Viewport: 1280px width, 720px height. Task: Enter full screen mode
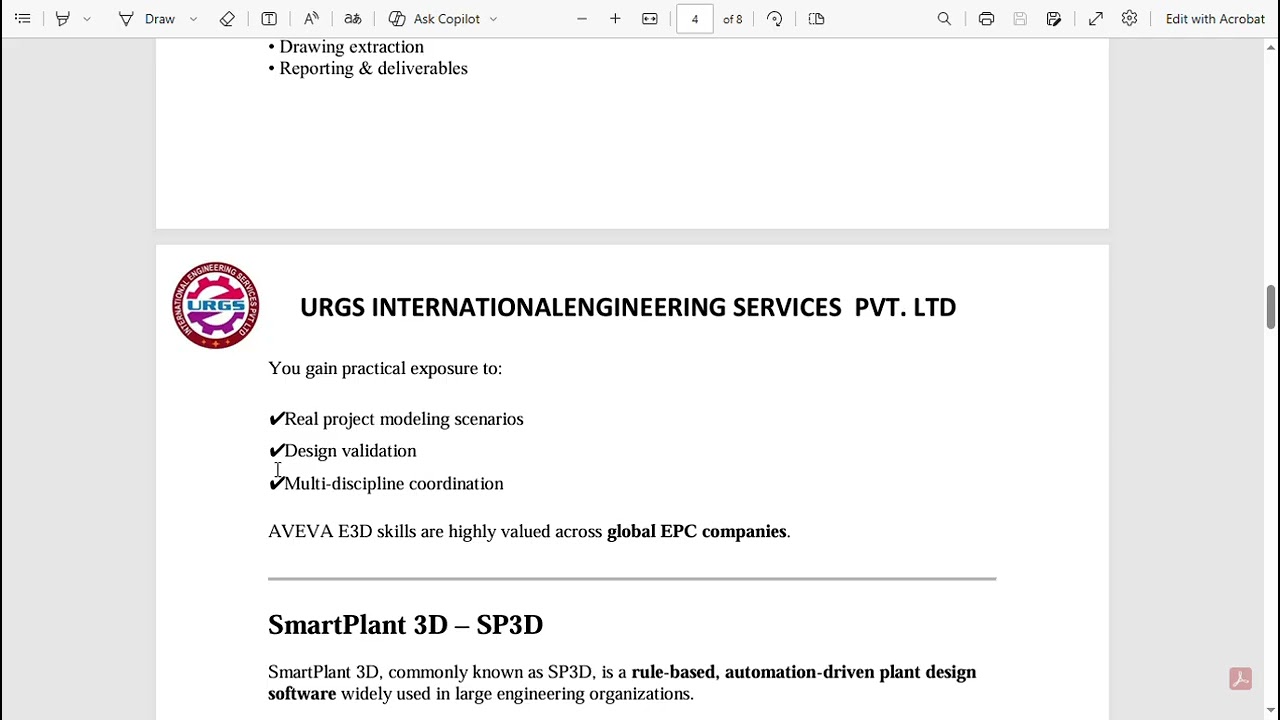point(1096,19)
